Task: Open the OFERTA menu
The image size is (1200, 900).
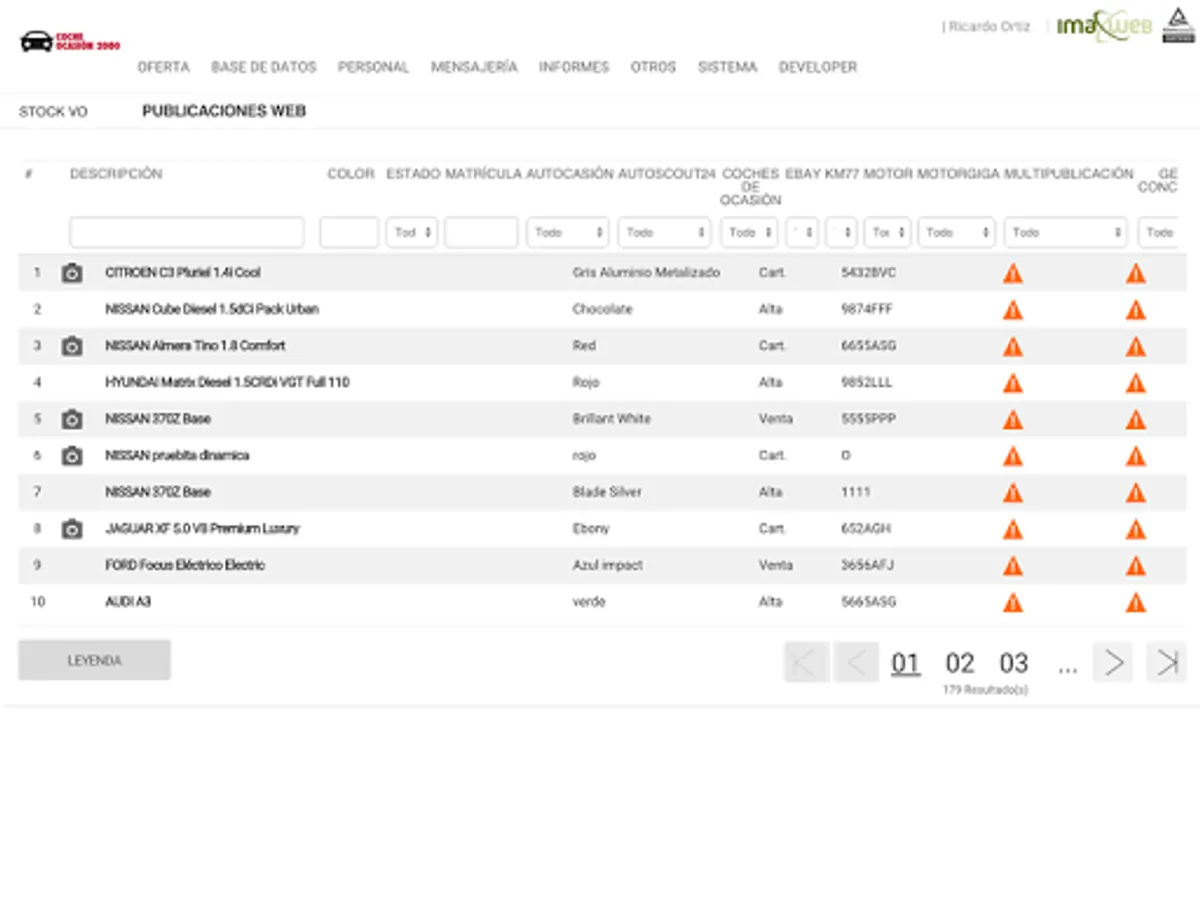Action: tap(163, 67)
